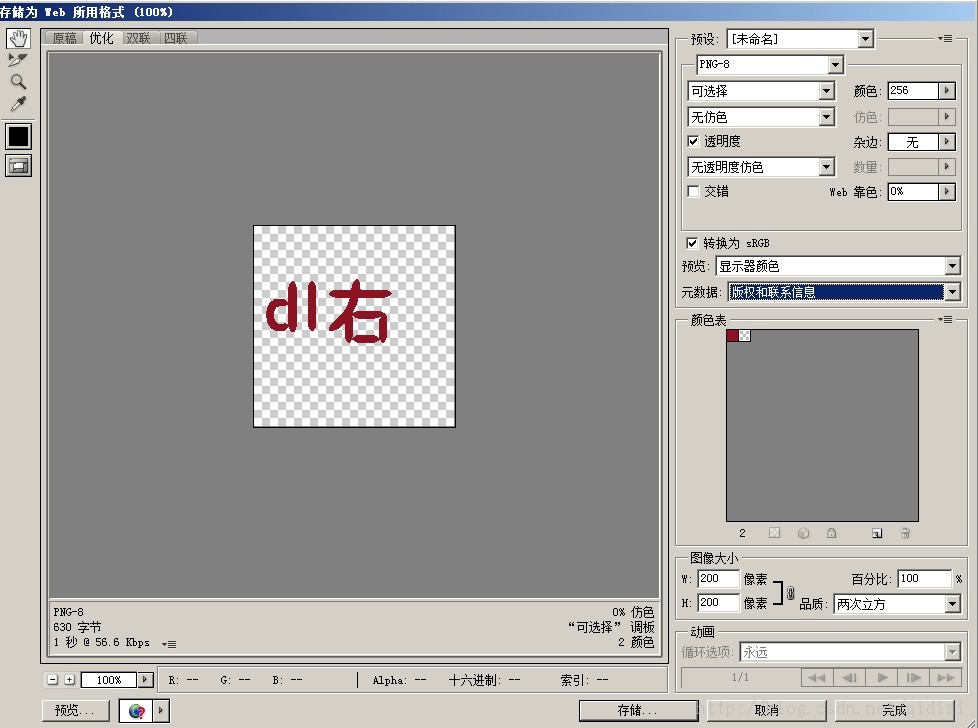This screenshot has height=728, width=978.
Task: Click the image width W field
Action: (x=718, y=578)
